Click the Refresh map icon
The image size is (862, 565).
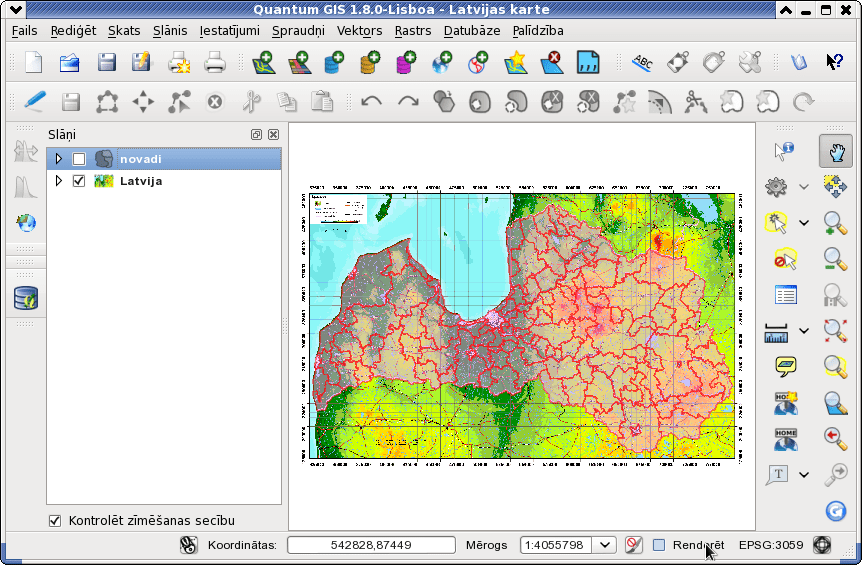point(836,511)
